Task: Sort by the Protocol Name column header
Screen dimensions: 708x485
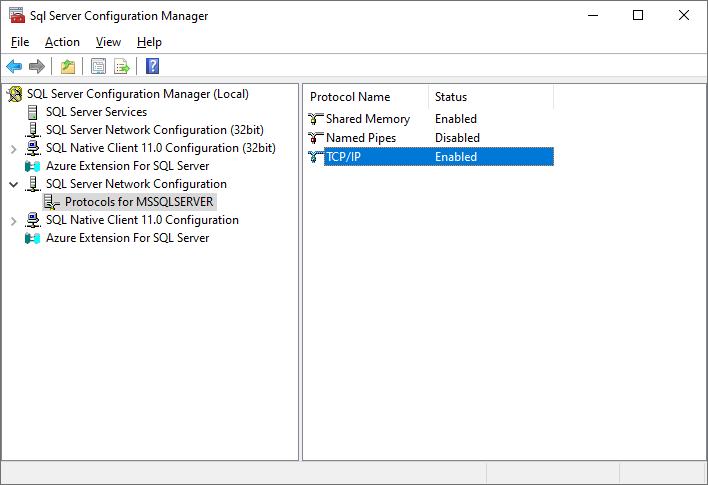Action: tap(366, 97)
